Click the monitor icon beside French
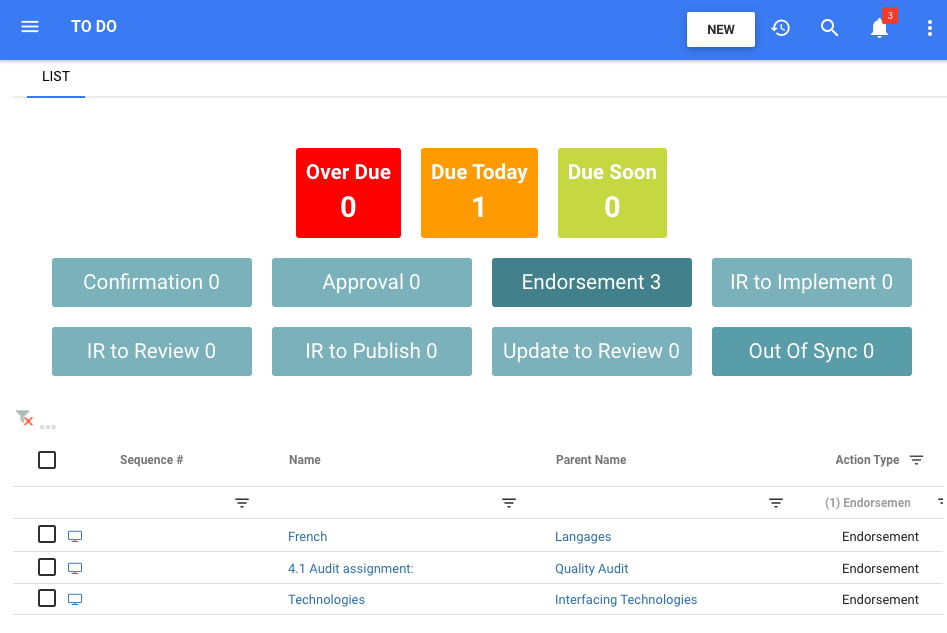 click(x=75, y=536)
